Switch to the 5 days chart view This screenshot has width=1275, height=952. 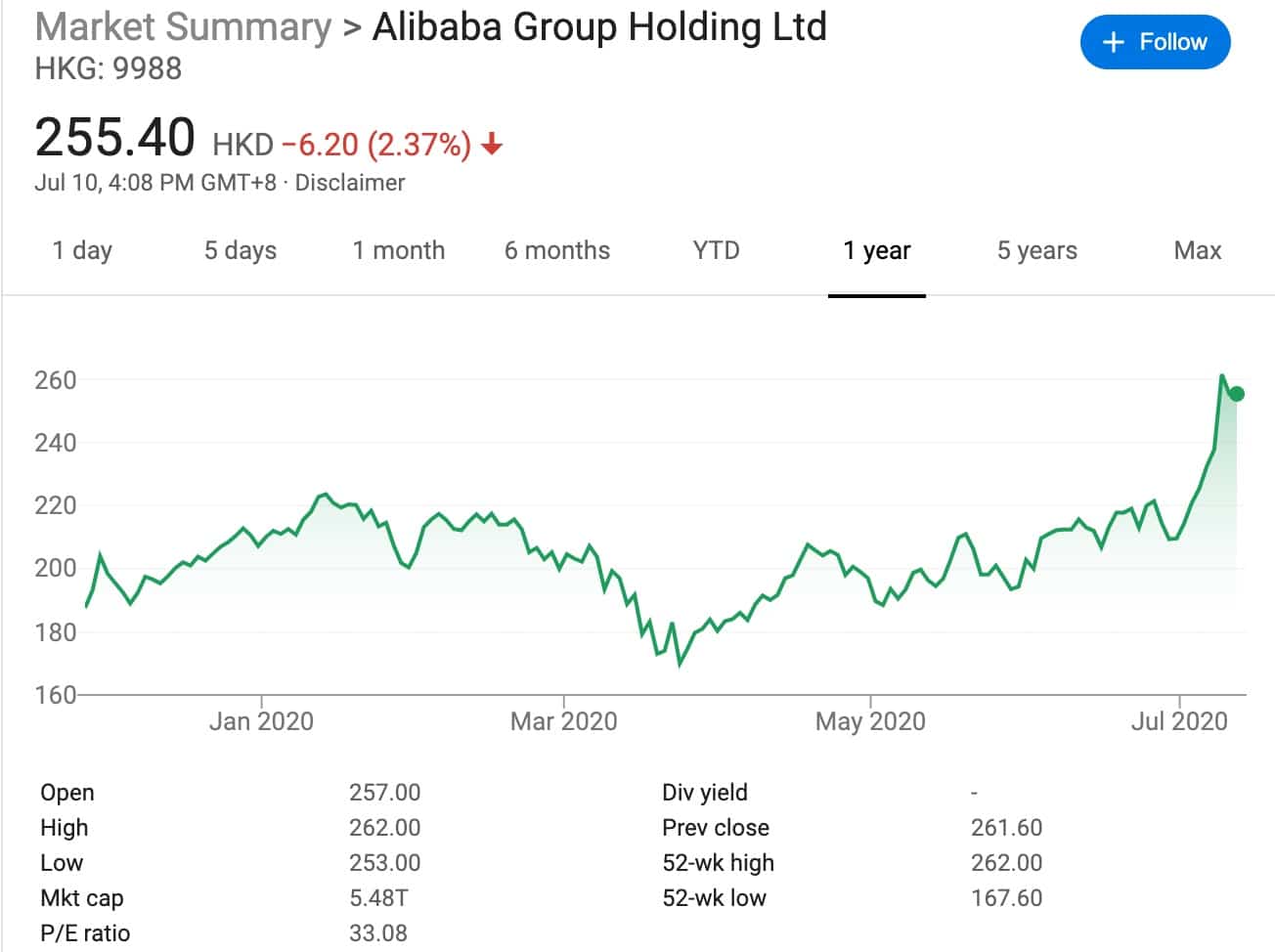(240, 250)
